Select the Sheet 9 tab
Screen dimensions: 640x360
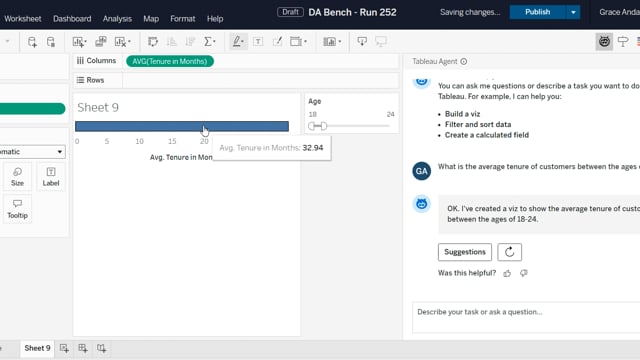(37, 348)
